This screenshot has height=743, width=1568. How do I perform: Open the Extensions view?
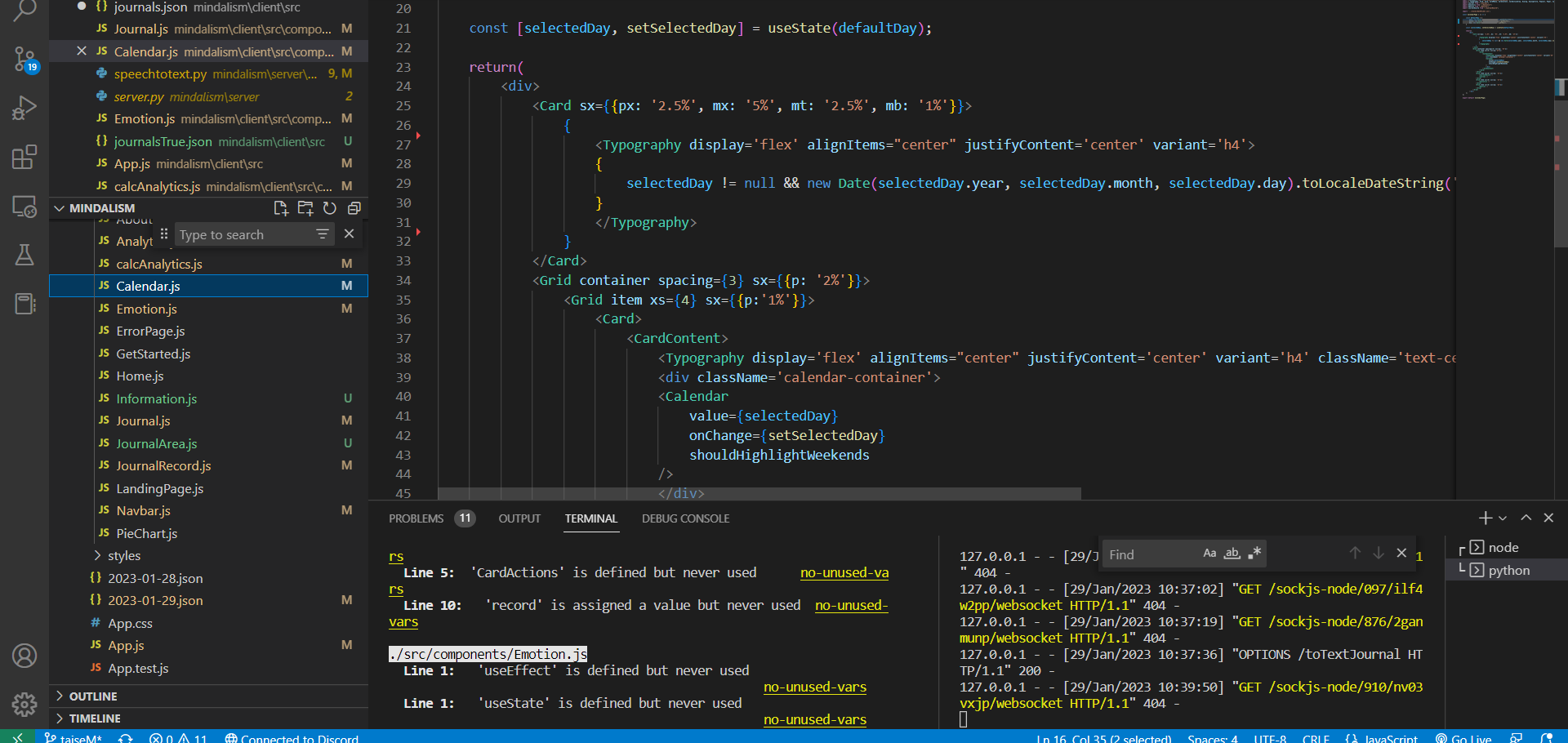[24, 157]
